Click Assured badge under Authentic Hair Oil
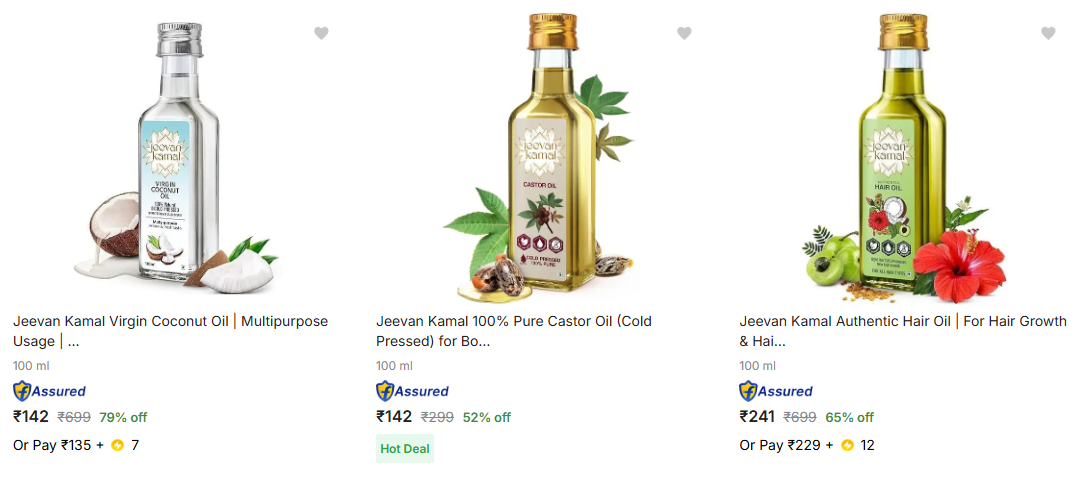 coord(776,391)
